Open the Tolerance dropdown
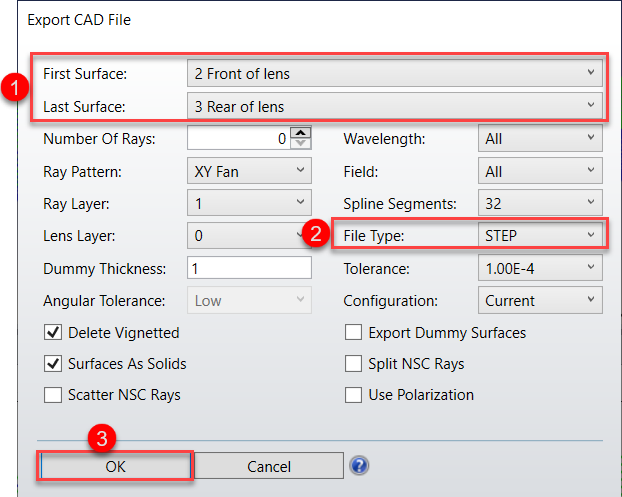Screen dimensions: 622x497 [x=540, y=268]
